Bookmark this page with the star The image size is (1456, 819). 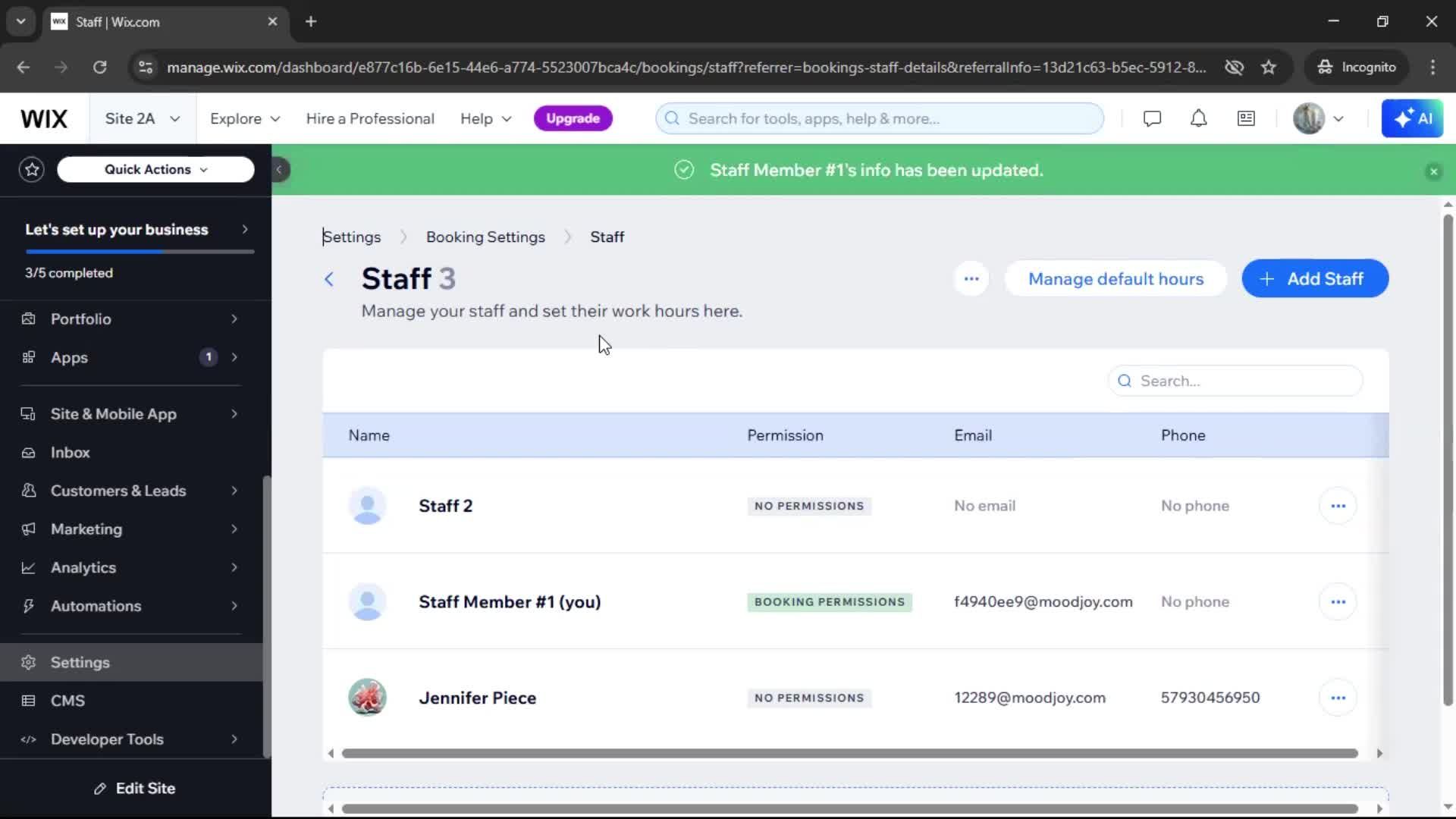click(x=1268, y=67)
